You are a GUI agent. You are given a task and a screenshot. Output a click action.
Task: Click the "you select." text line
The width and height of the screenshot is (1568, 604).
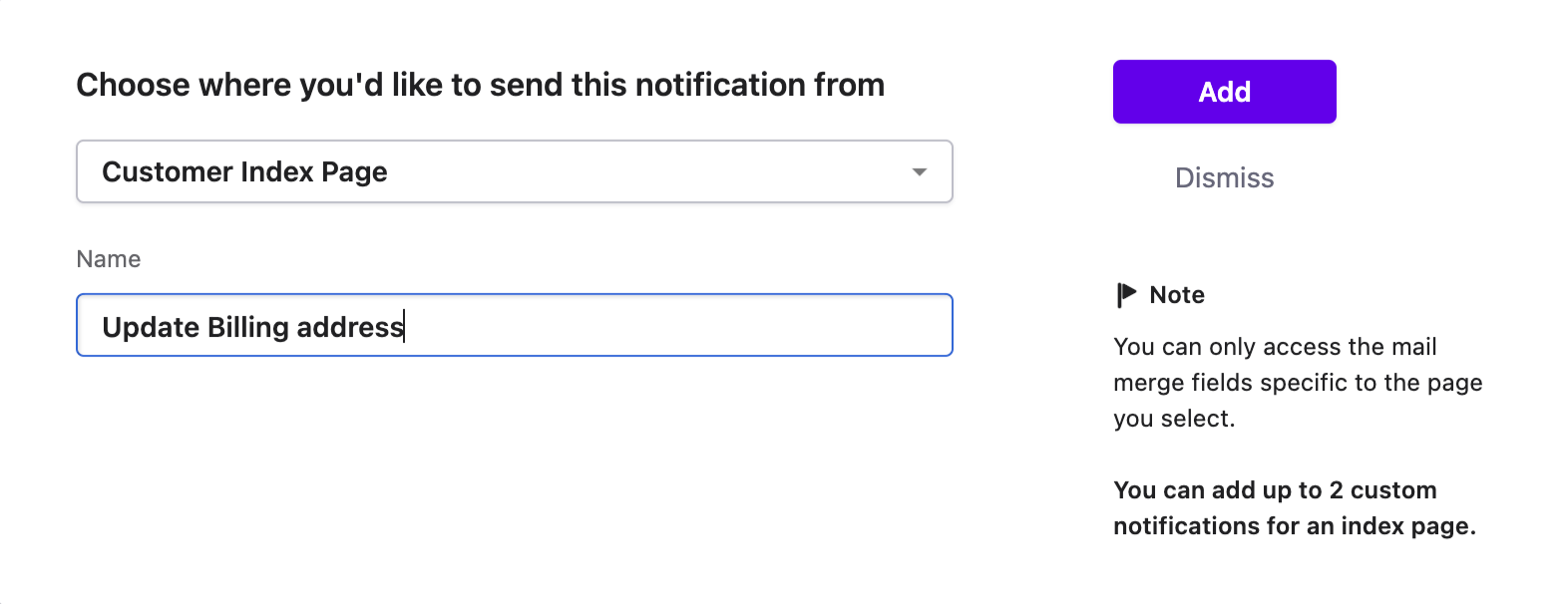click(x=1174, y=419)
